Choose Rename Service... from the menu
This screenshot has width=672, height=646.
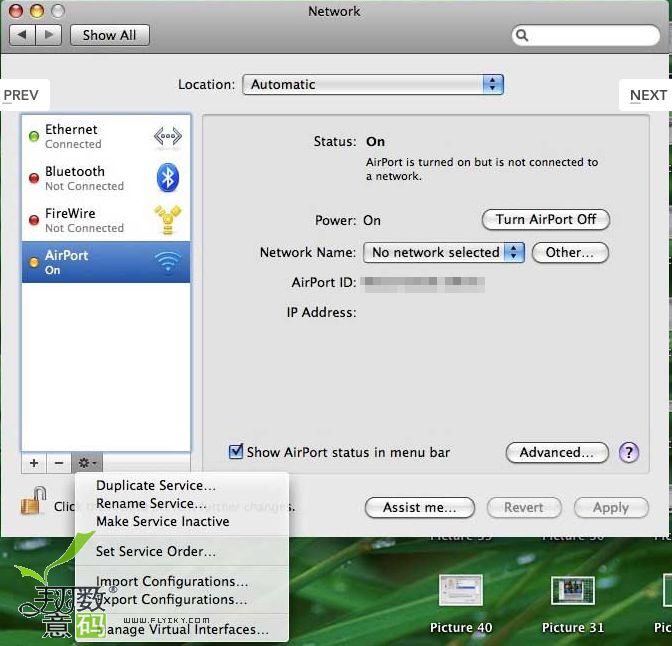tap(182, 503)
